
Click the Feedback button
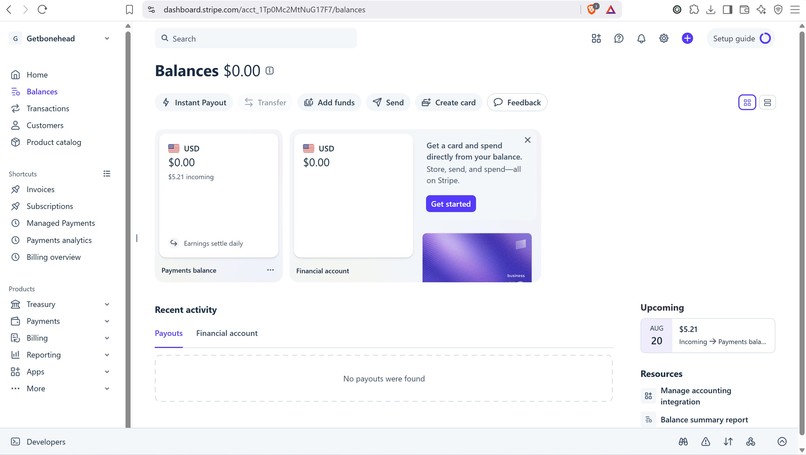517,102
